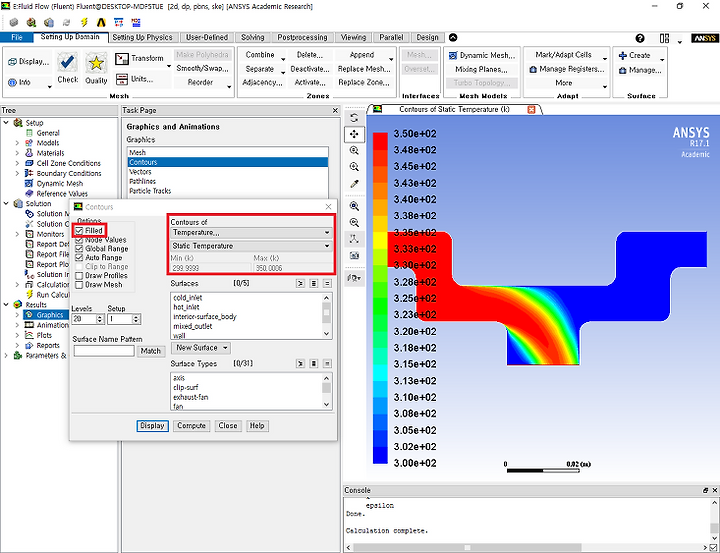Select the probe eyedropper tool
Image resolution: width=720 pixels, height=553 pixels.
tap(354, 184)
